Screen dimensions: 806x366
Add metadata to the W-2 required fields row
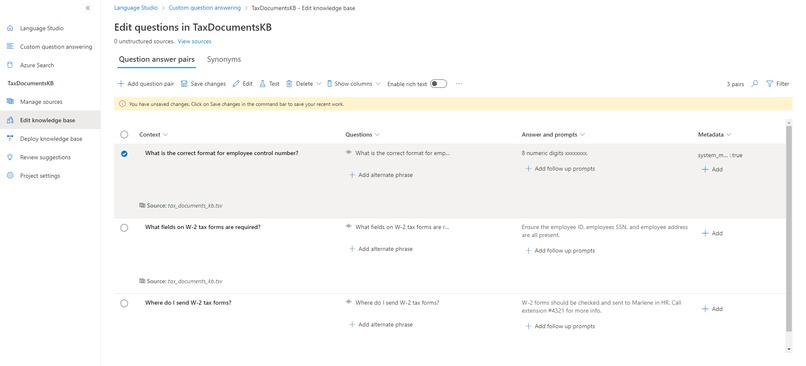712,233
